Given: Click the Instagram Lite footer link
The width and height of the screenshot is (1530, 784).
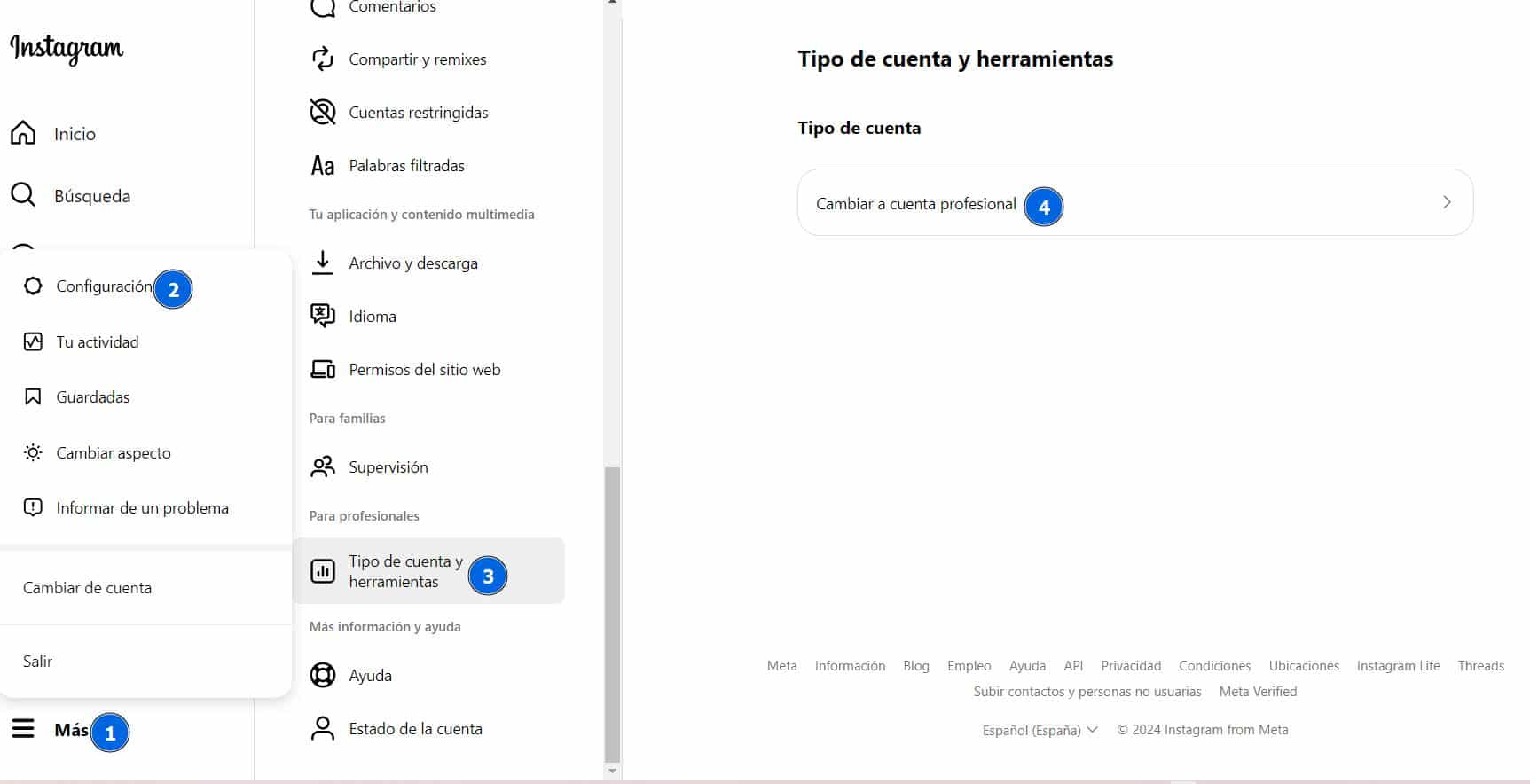Looking at the screenshot, I should click(1398, 665).
